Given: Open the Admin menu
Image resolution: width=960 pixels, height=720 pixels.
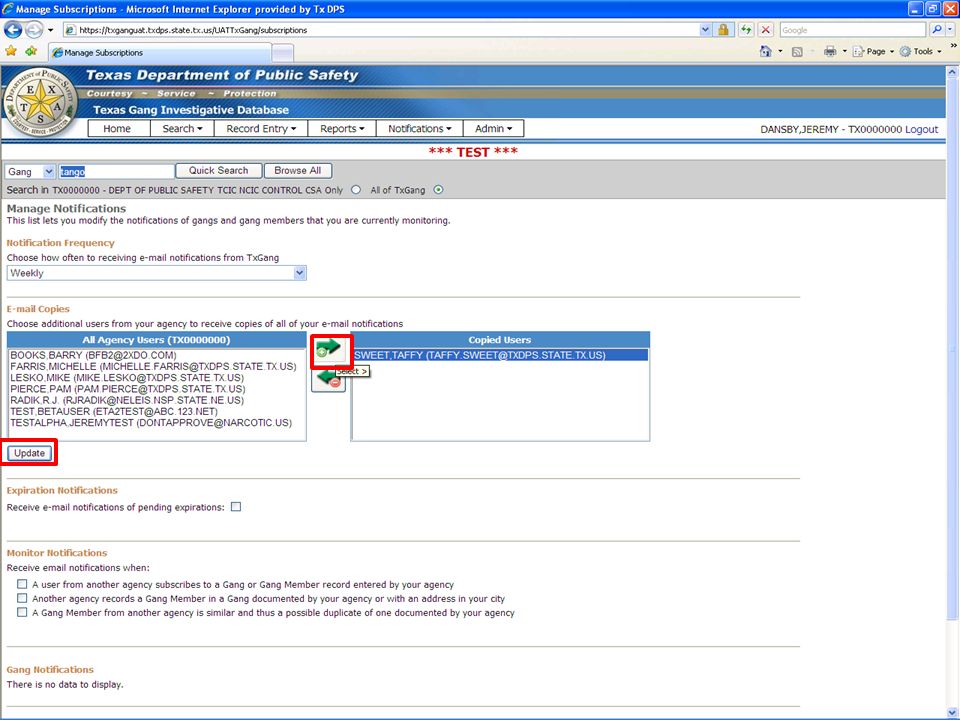Looking at the screenshot, I should click(493, 129).
